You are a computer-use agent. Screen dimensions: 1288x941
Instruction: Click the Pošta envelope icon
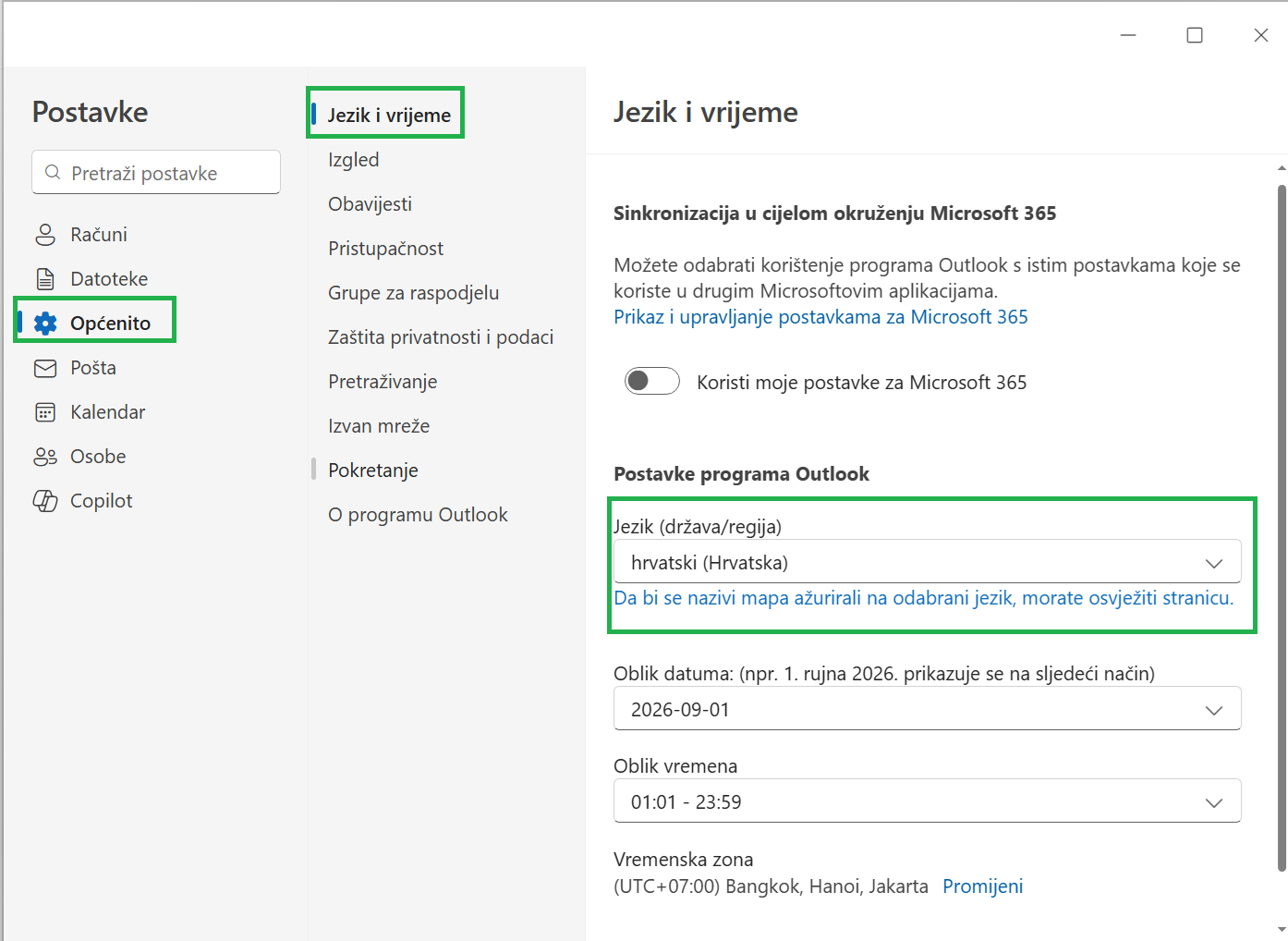click(x=45, y=368)
